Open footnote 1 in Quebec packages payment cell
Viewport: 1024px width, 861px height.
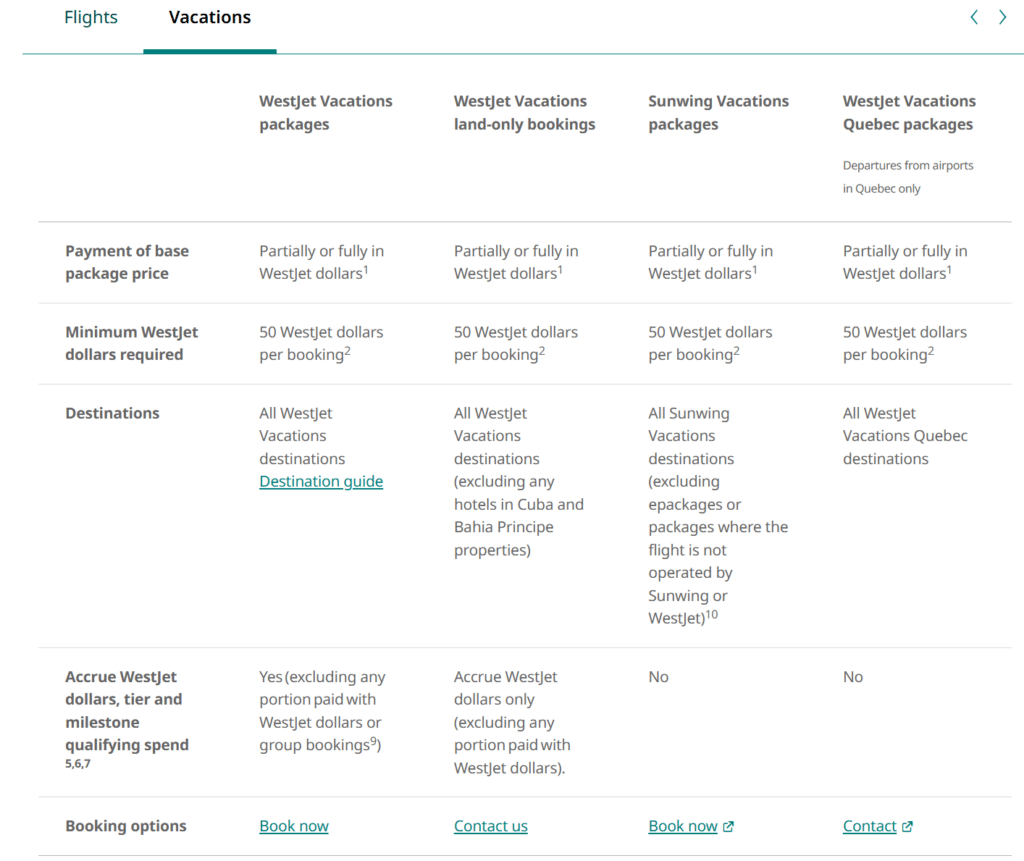click(949, 269)
